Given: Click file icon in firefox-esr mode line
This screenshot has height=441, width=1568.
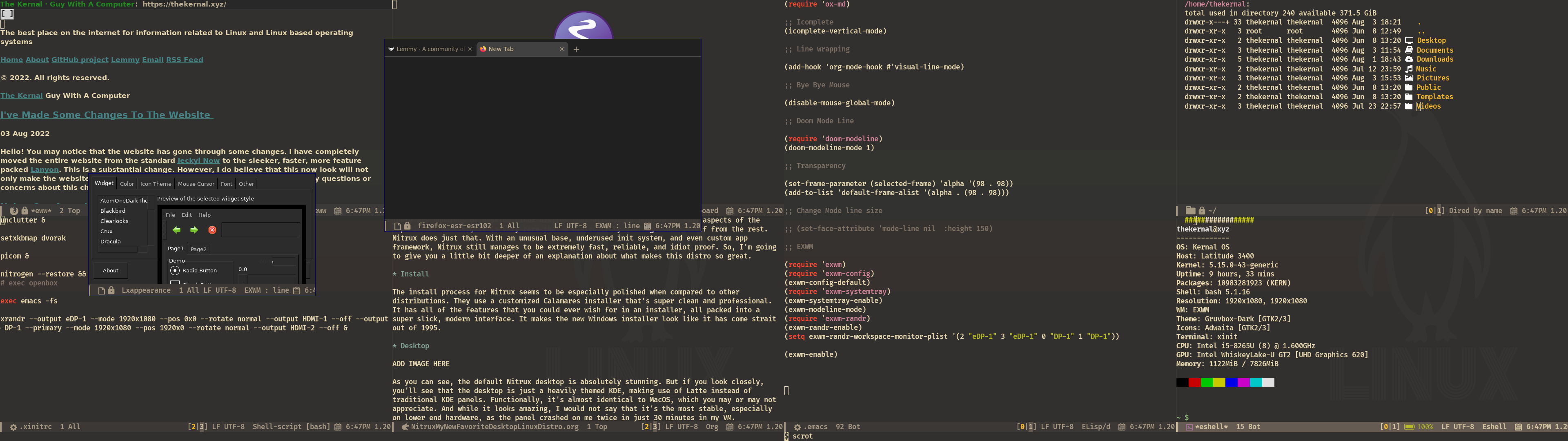Looking at the screenshot, I should (397, 226).
